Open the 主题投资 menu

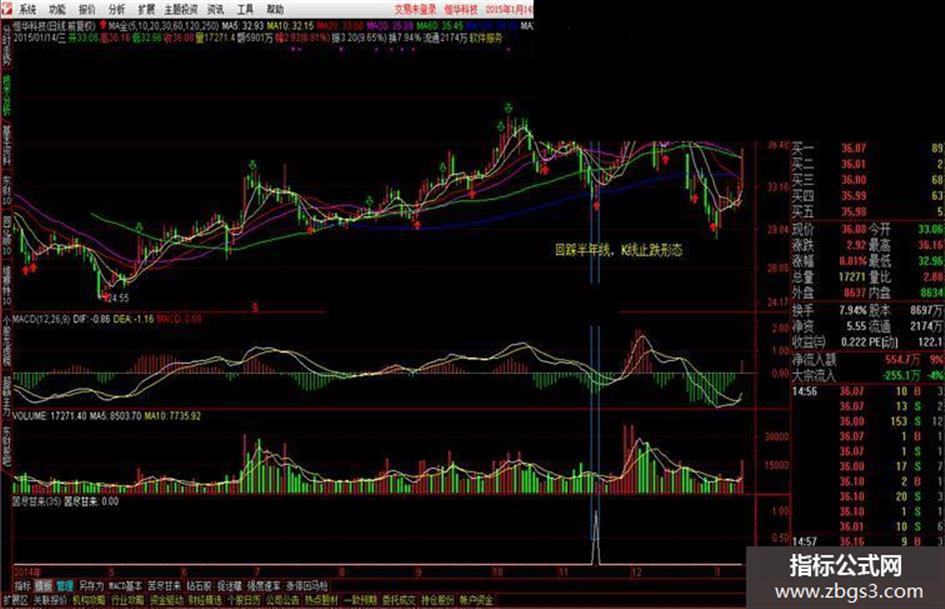coord(181,9)
